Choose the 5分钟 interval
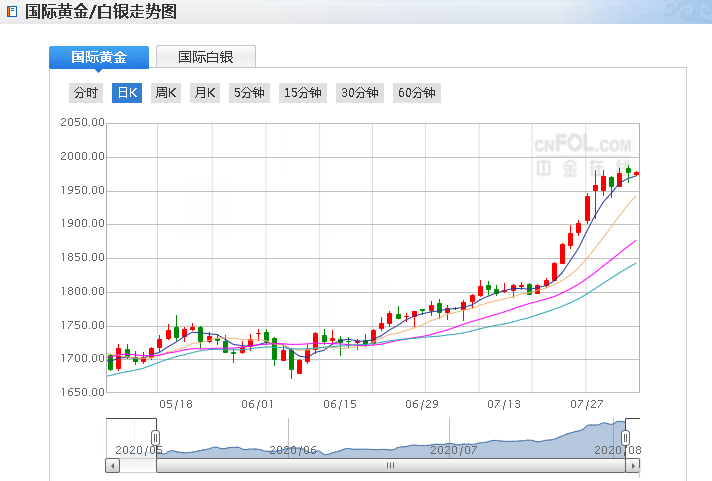Screen dimensions: 712x481 coord(249,93)
